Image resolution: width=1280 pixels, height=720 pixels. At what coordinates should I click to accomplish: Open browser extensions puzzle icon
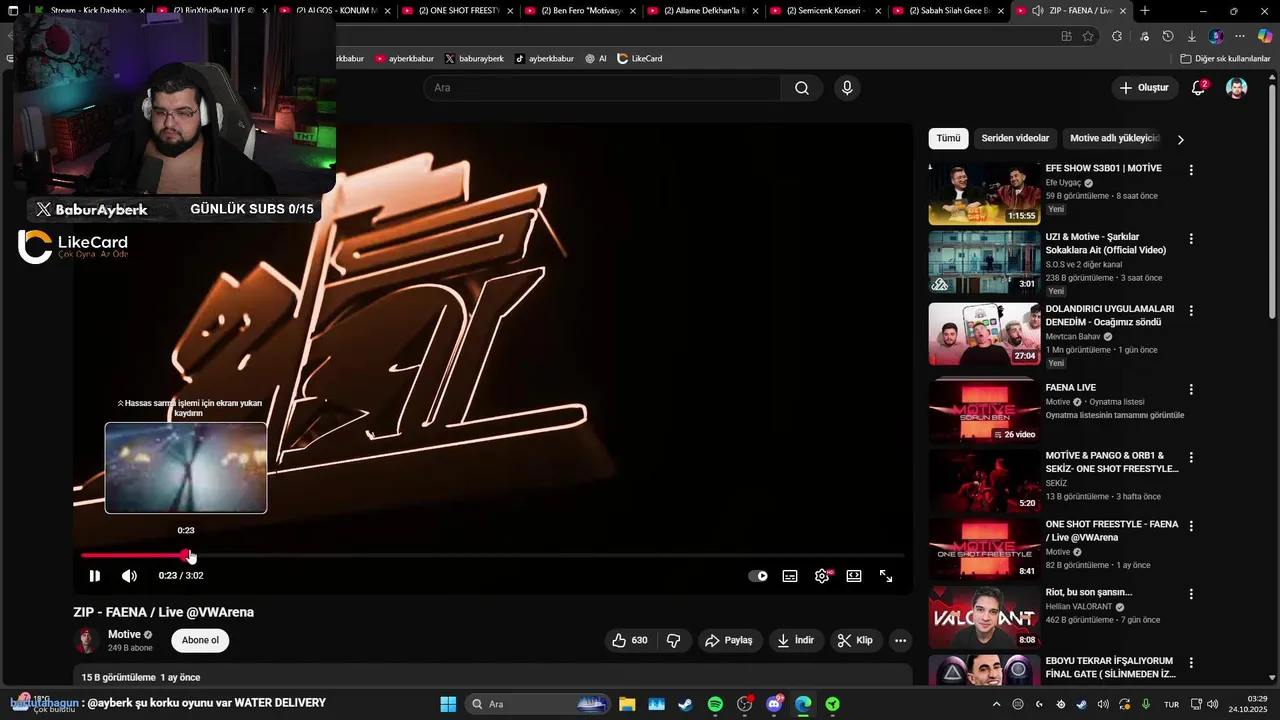click(x=1117, y=36)
